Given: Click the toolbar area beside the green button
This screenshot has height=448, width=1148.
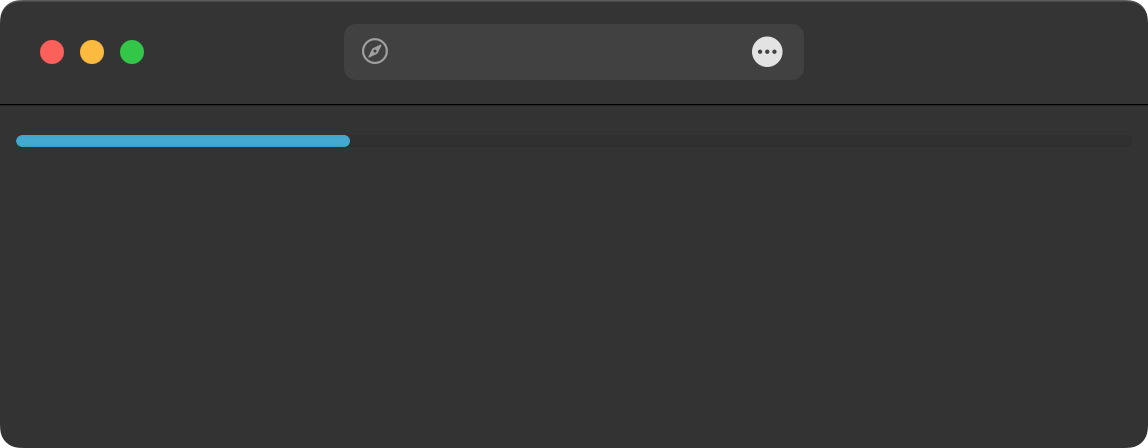Looking at the screenshot, I should 176,52.
